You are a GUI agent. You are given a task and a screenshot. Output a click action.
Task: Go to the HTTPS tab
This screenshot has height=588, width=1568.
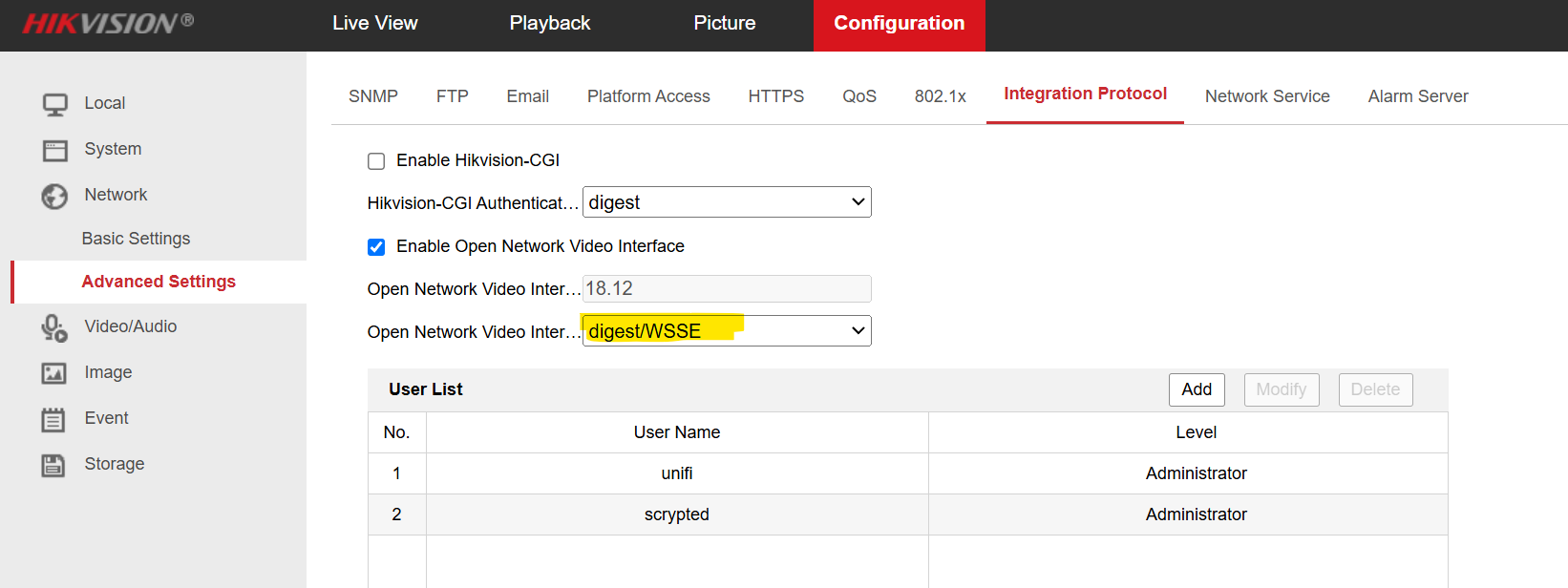(775, 96)
